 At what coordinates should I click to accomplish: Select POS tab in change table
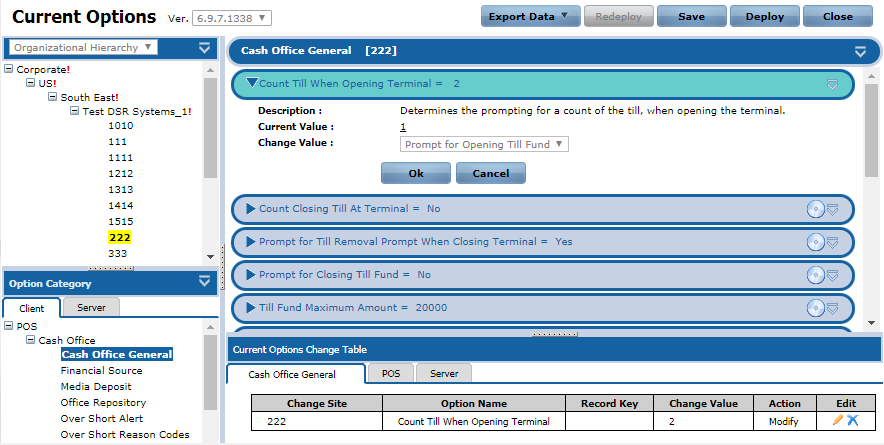tap(391, 373)
